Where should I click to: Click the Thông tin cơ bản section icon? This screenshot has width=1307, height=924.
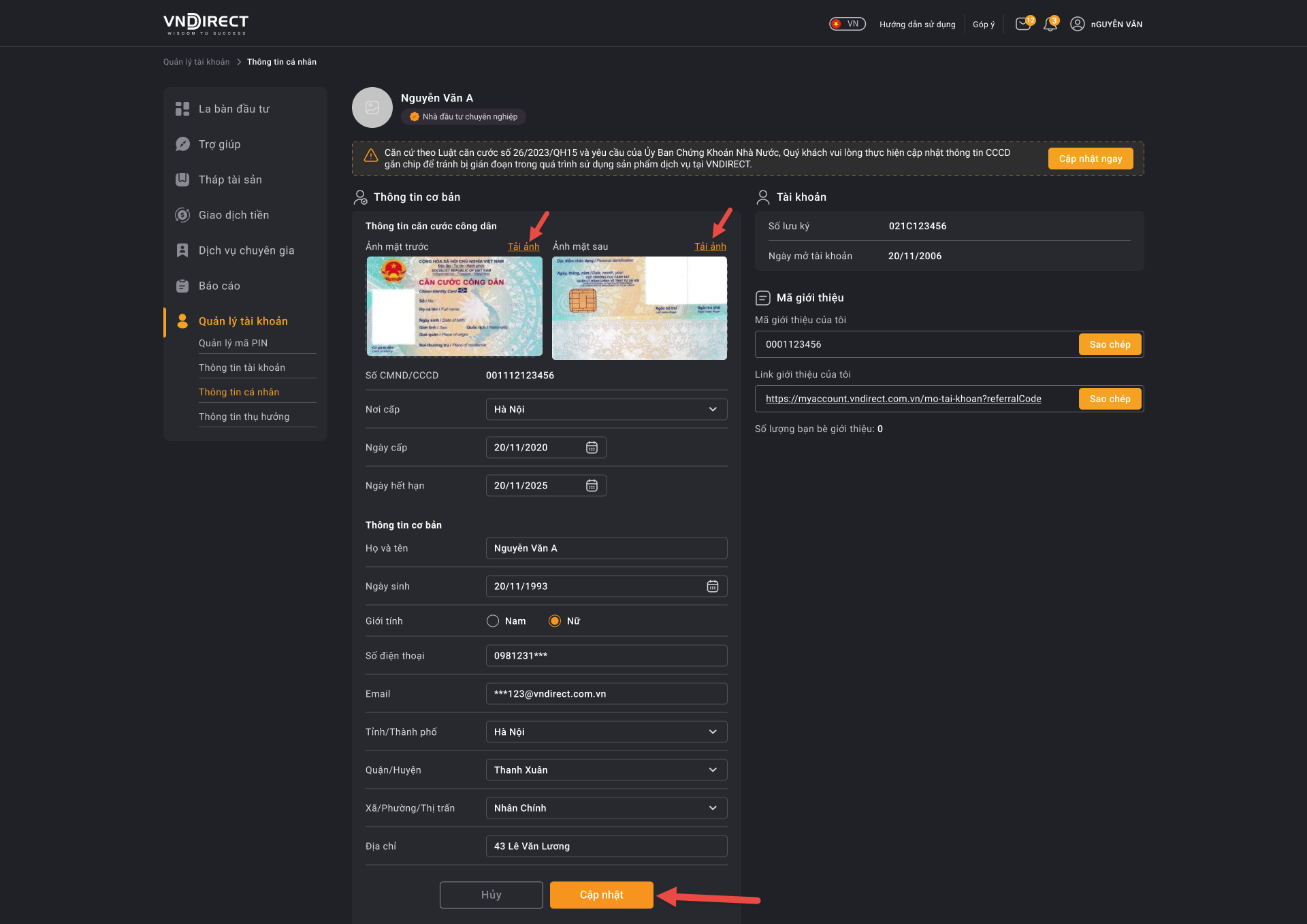click(x=360, y=197)
